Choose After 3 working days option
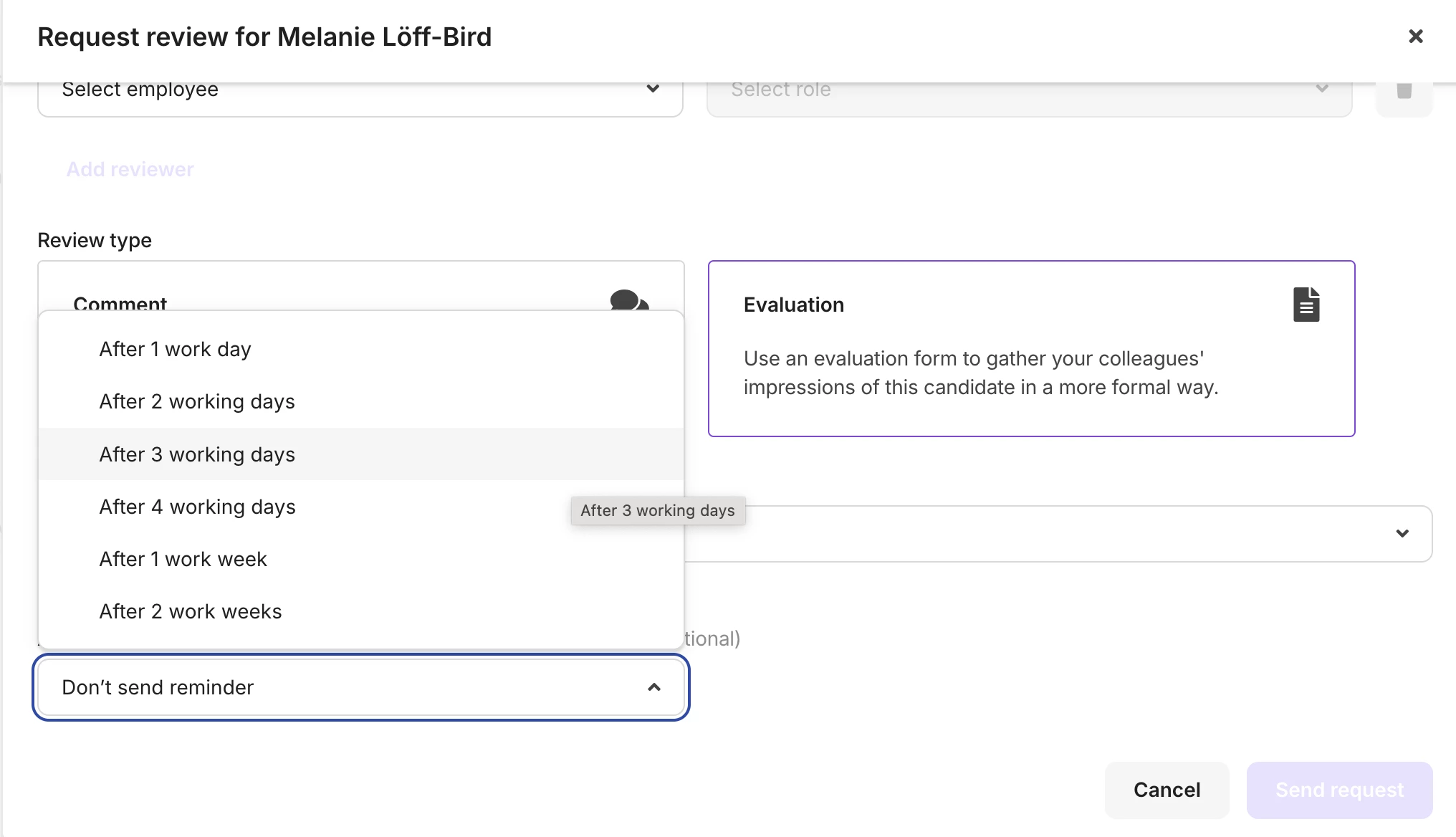Screen dimensions: 1456x837 [x=197, y=454]
